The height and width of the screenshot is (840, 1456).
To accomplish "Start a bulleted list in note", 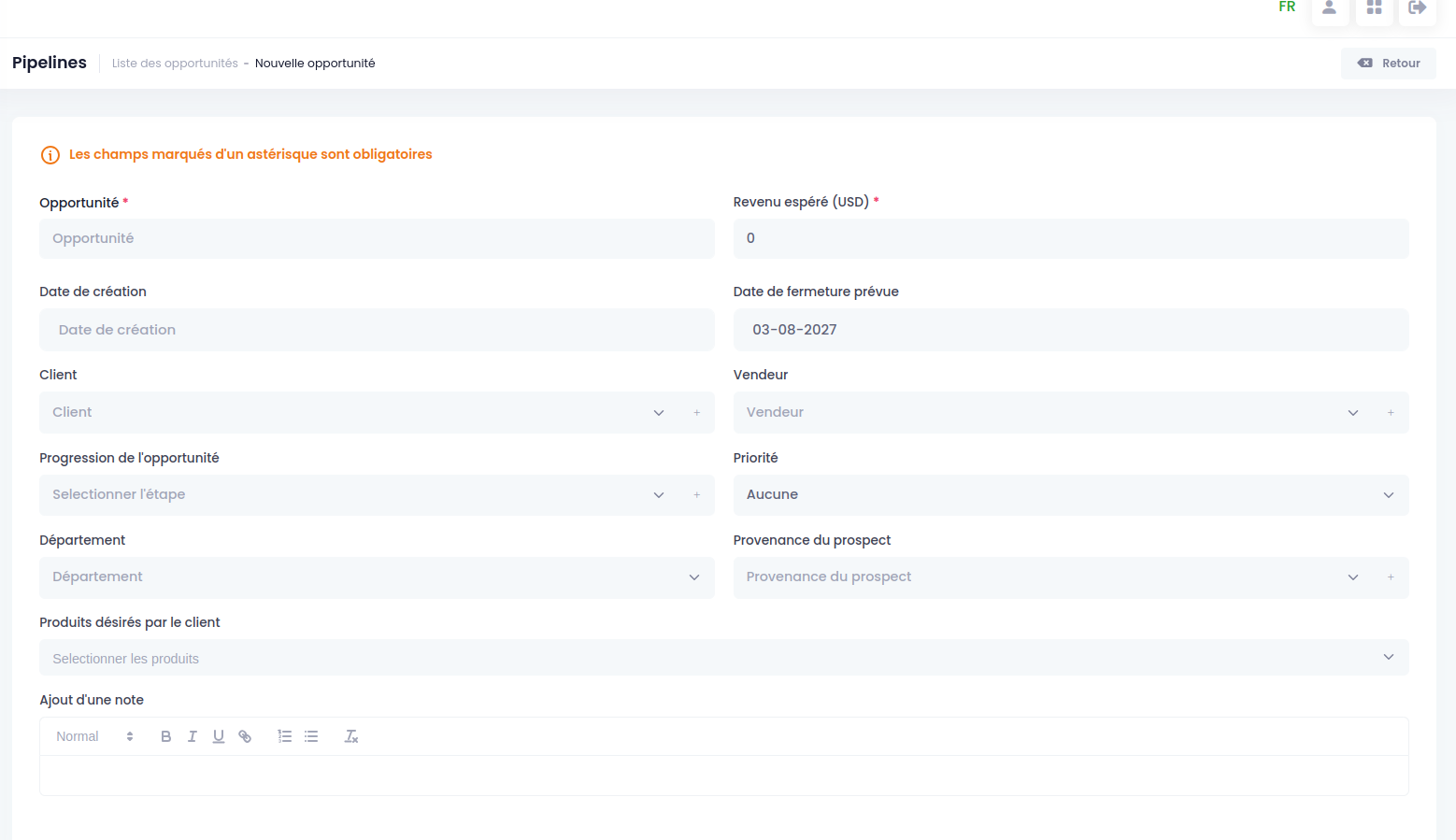I will pyautogui.click(x=311, y=736).
